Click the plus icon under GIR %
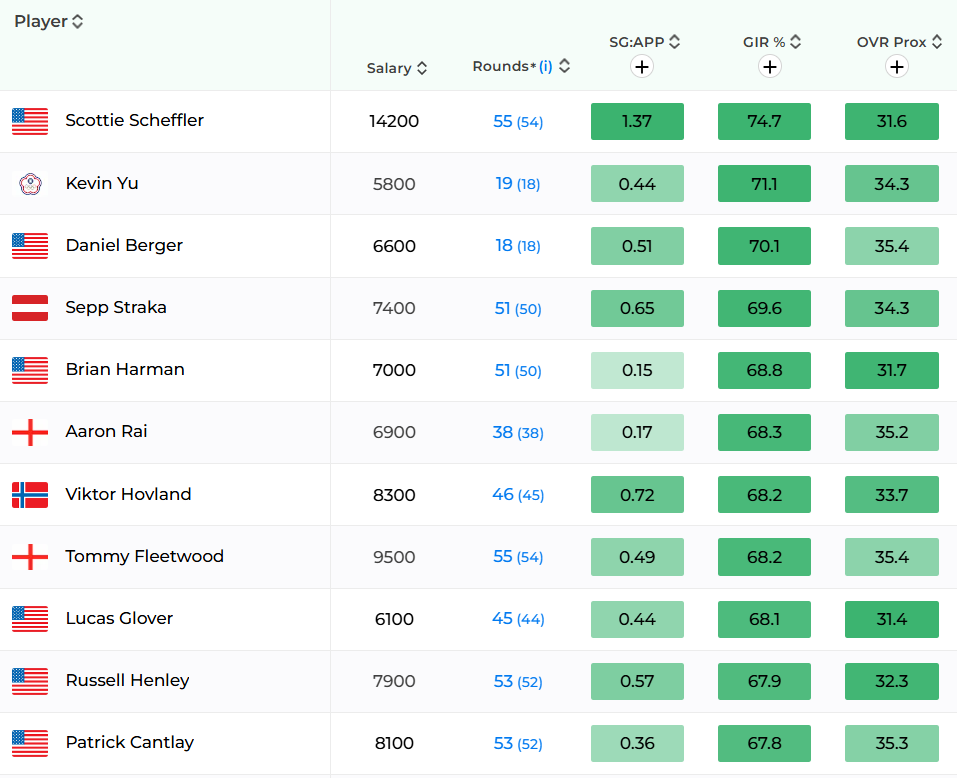Screen dimensions: 957x778 (x=770, y=67)
